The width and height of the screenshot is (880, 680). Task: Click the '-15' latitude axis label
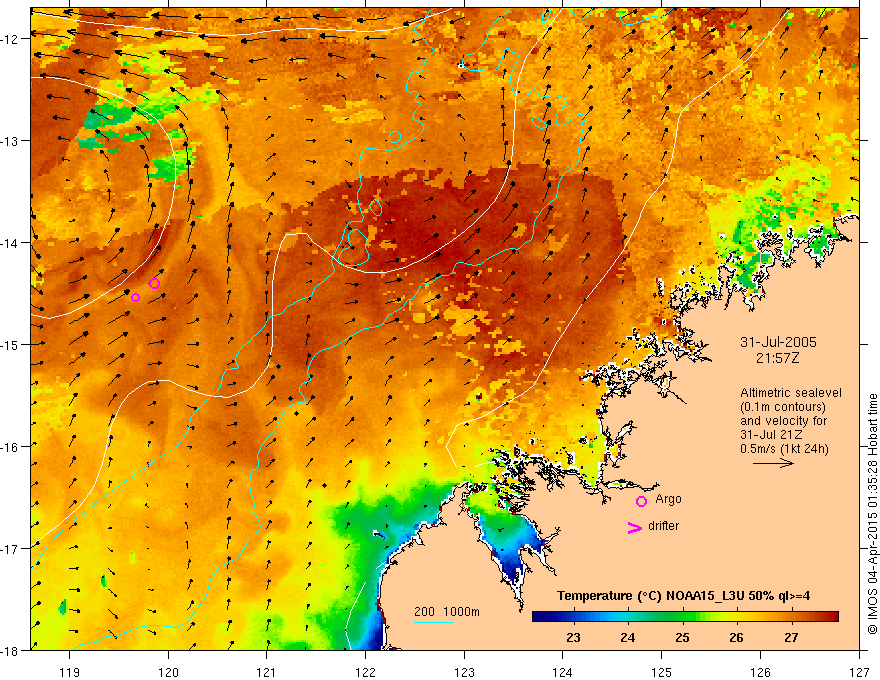pos(10,344)
